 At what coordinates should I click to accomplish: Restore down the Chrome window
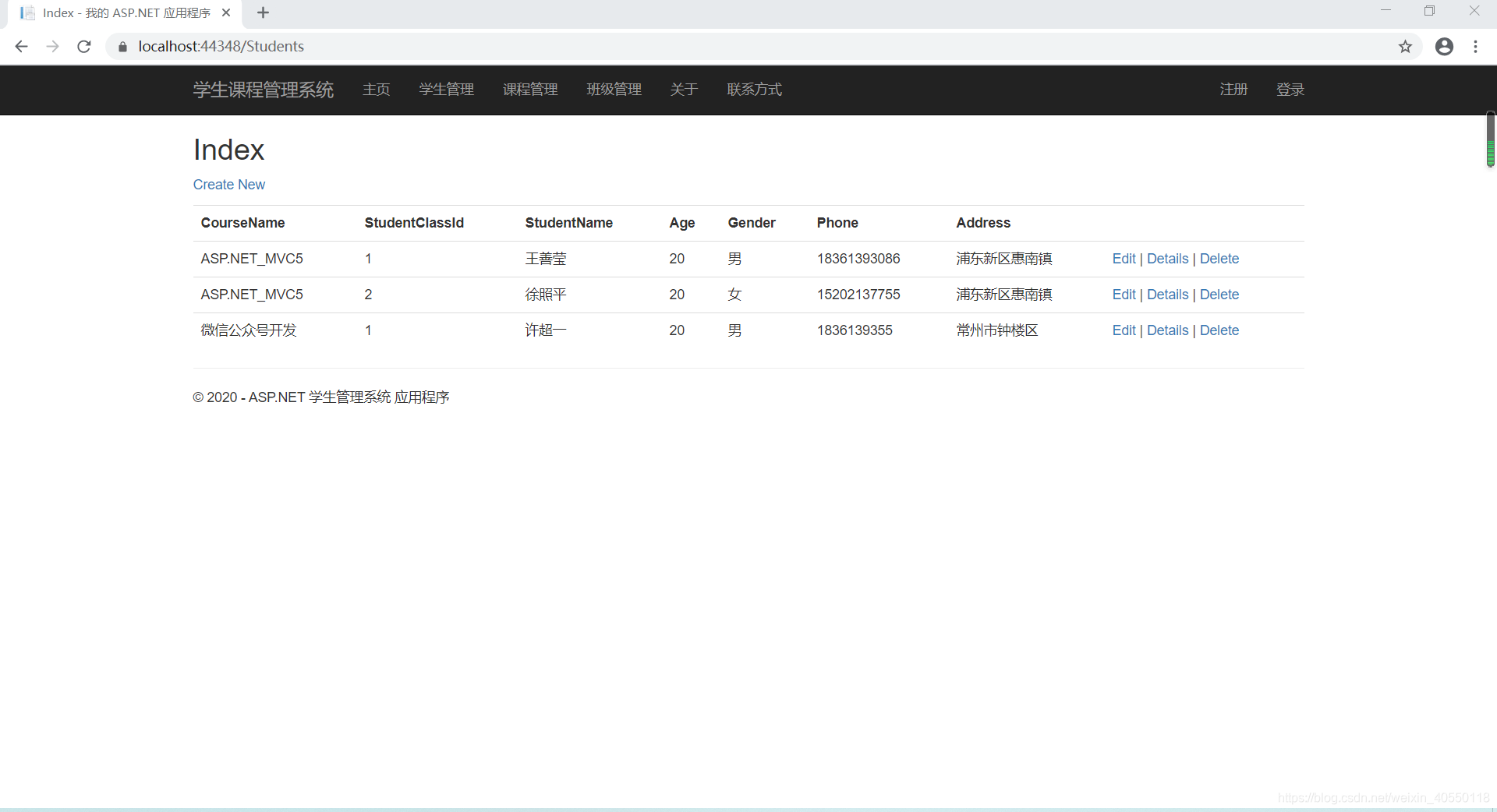point(1429,11)
